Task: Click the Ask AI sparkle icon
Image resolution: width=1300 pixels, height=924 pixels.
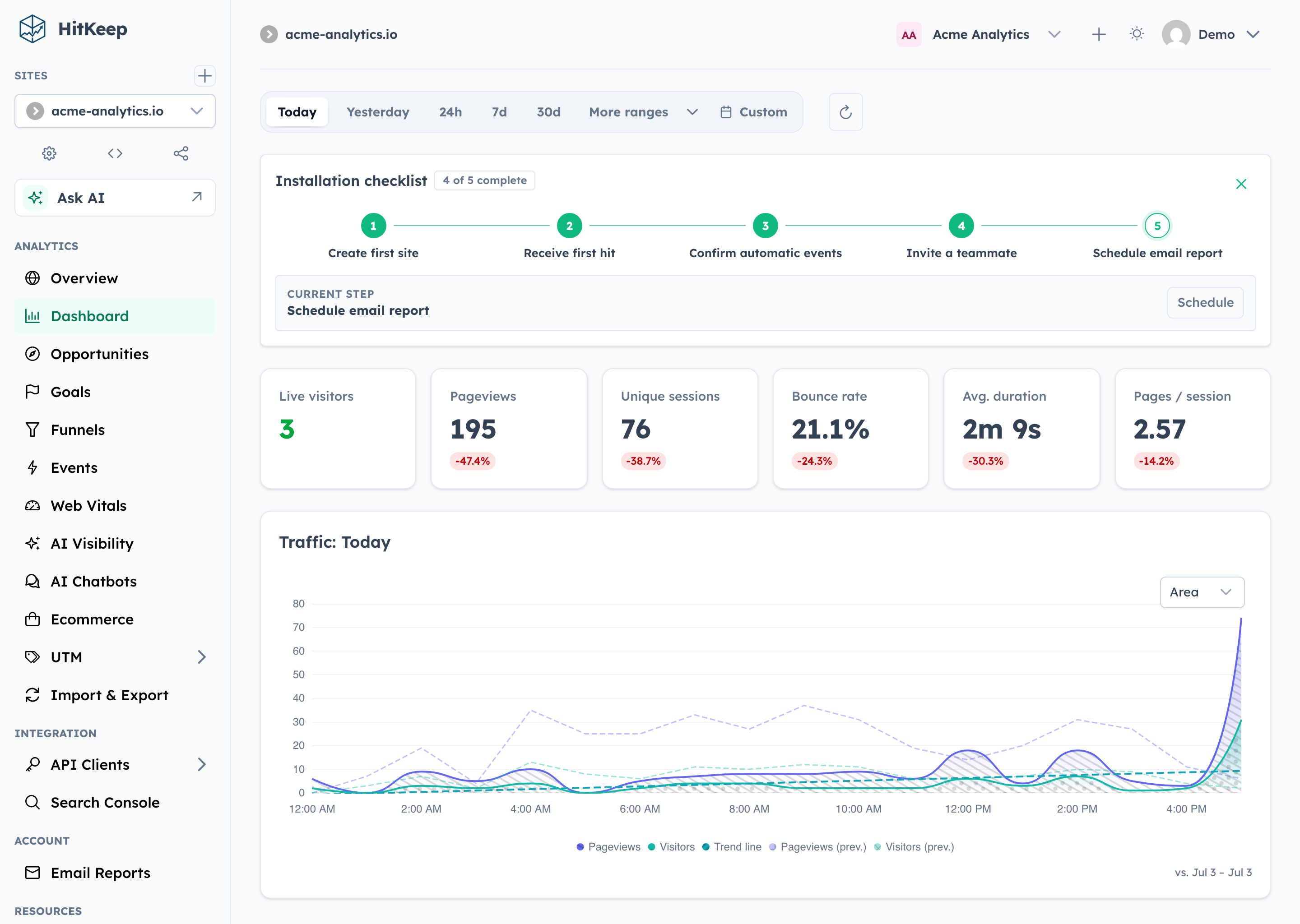Action: tap(35, 198)
